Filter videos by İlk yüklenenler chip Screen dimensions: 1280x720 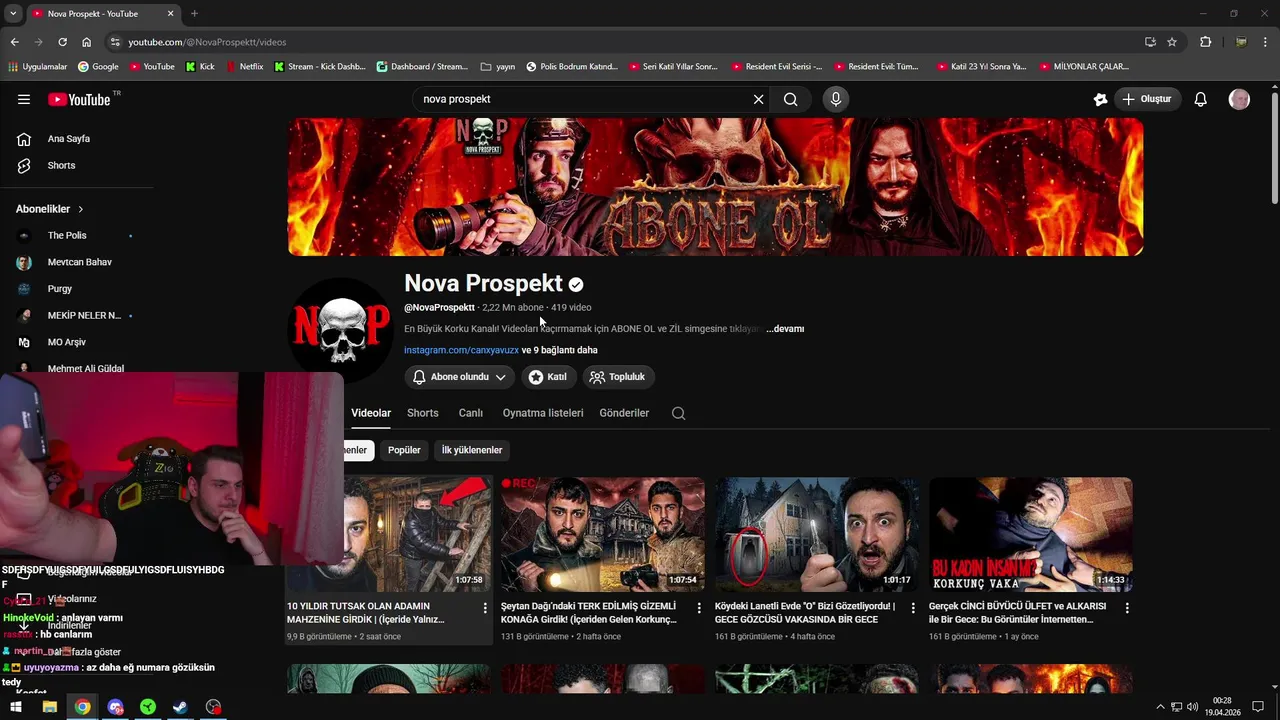pyautogui.click(x=472, y=450)
